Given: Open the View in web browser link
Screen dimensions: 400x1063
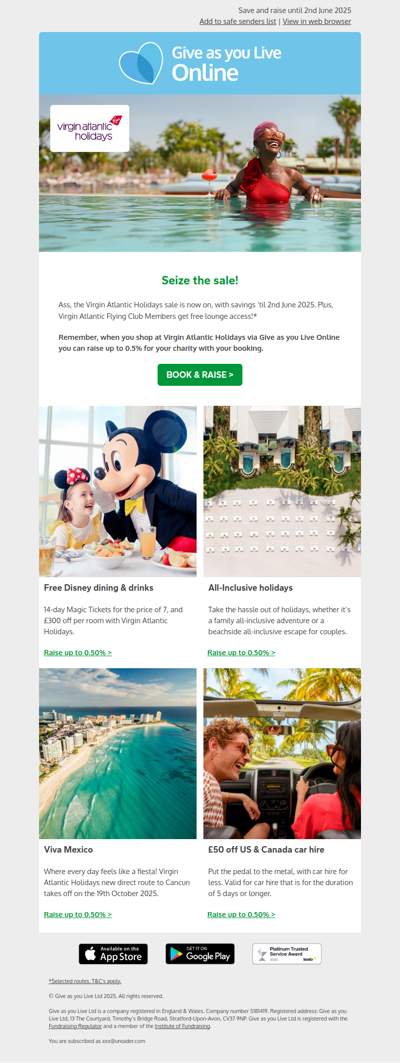Looking at the screenshot, I should pyautogui.click(x=317, y=22).
